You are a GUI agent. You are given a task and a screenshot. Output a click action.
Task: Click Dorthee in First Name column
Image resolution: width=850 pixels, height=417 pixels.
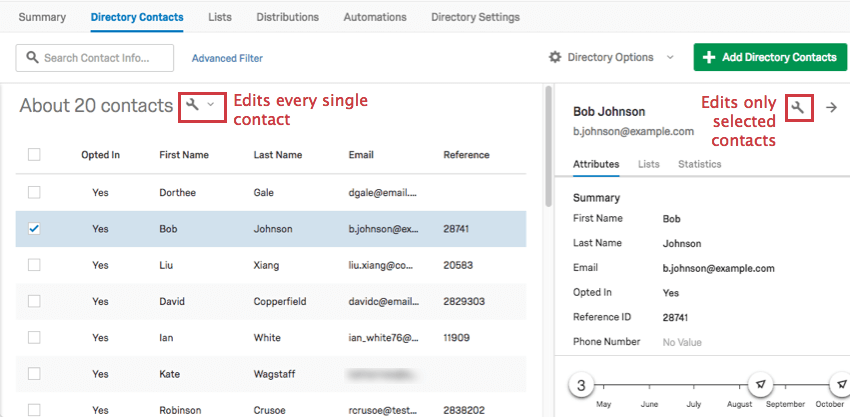(177, 193)
